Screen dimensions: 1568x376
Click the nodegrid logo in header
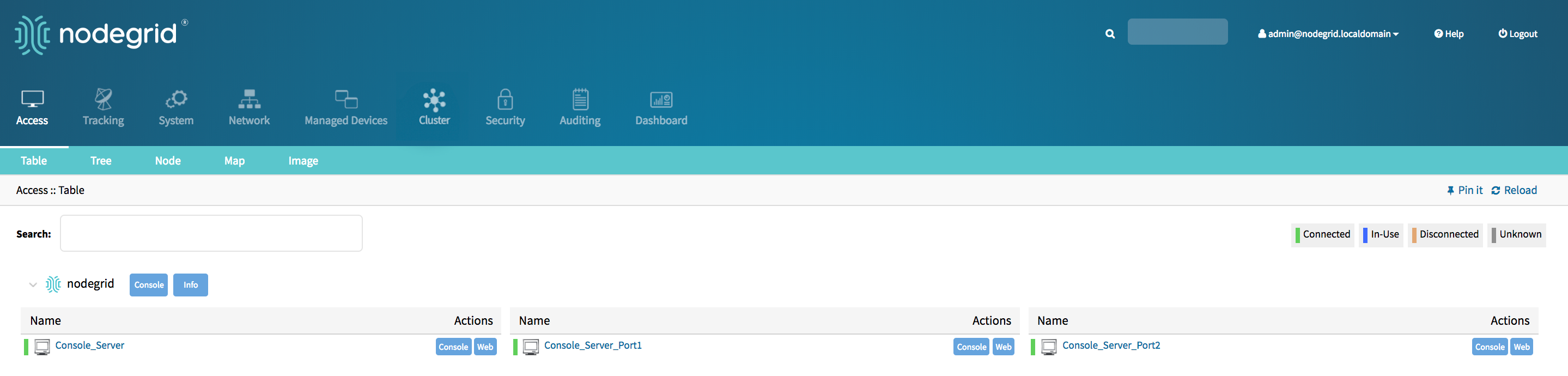(101, 35)
